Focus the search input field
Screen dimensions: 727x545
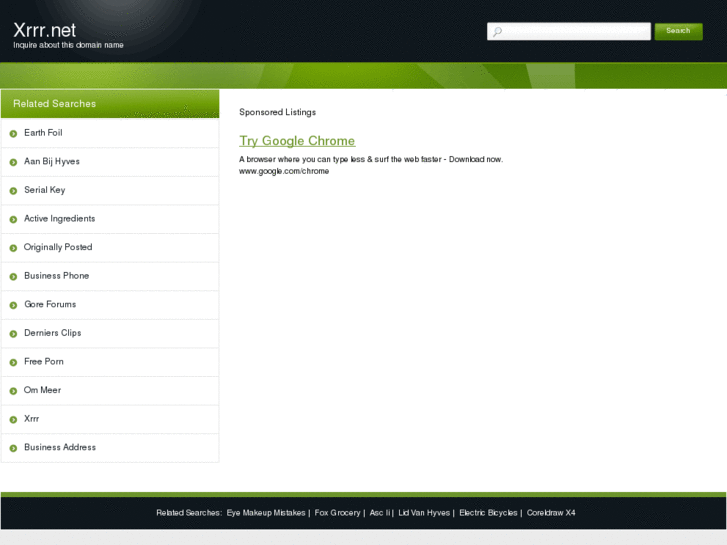pos(568,32)
